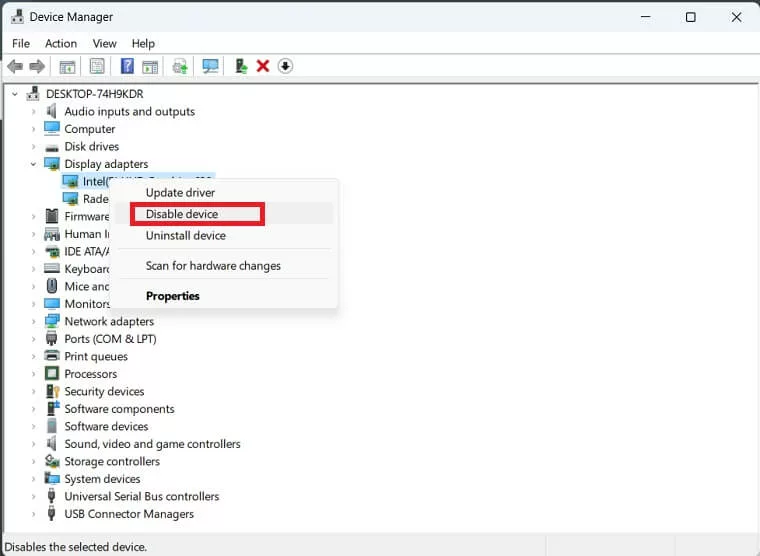
Task: Select the Security devices tree row
Action: 104,391
